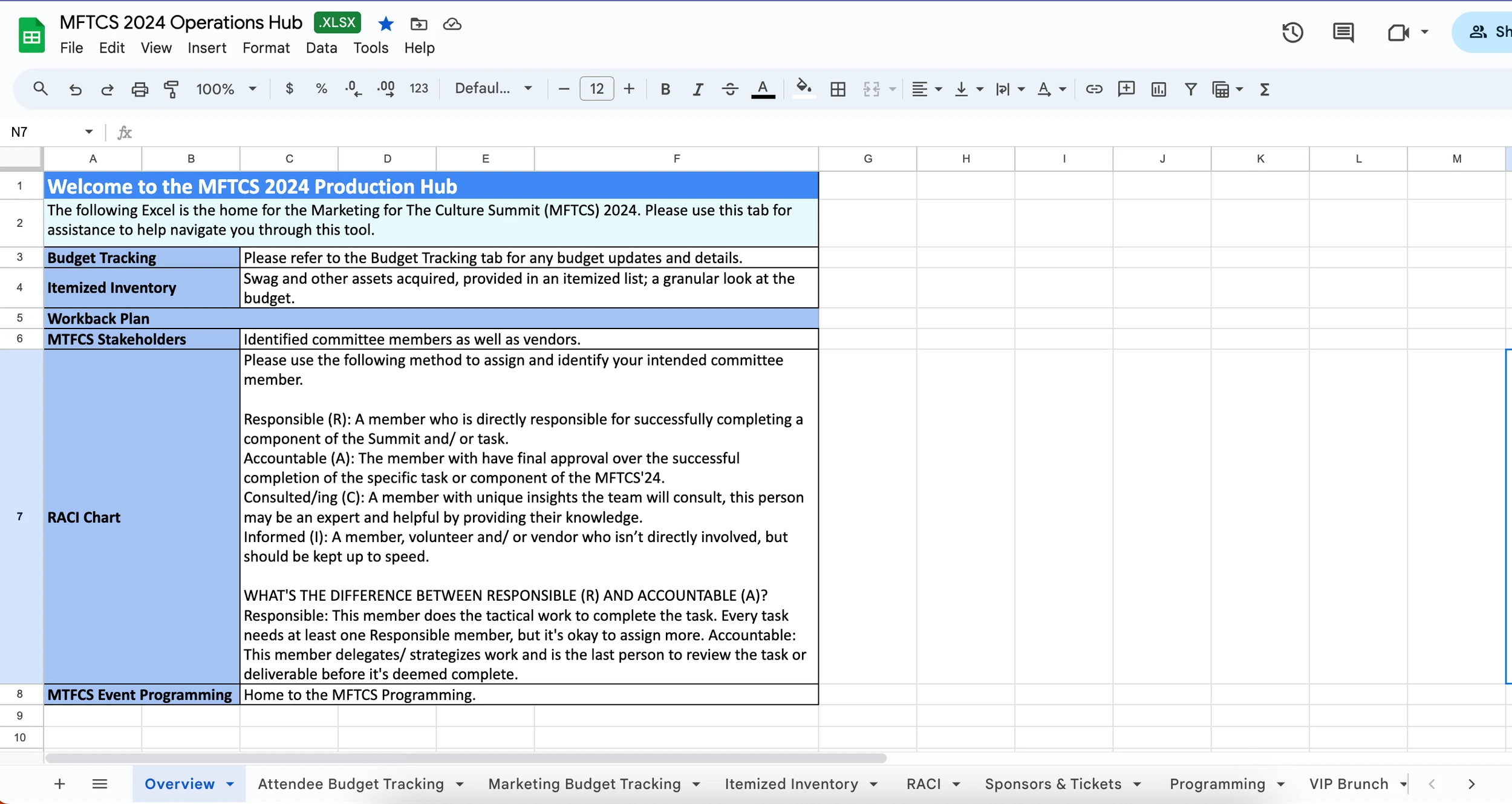Image resolution: width=1512 pixels, height=804 pixels.
Task: Click the horizontal scrollbar
Action: 466,758
